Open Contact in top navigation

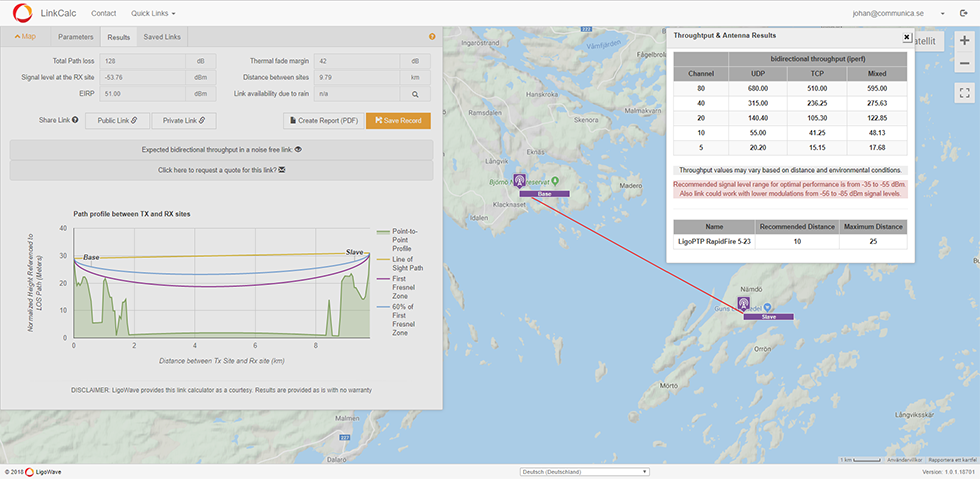coord(102,13)
